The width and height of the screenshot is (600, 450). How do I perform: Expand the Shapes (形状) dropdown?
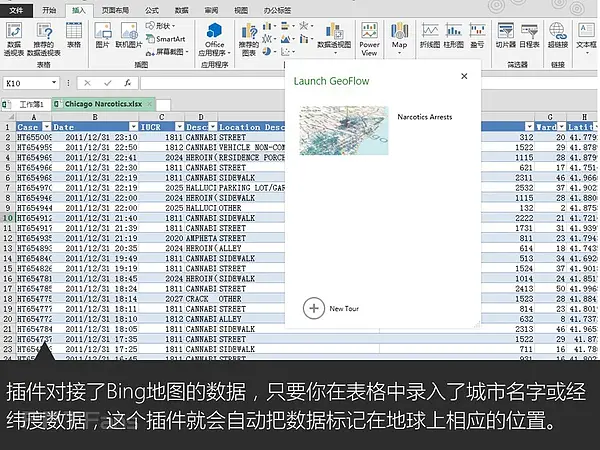point(166,26)
